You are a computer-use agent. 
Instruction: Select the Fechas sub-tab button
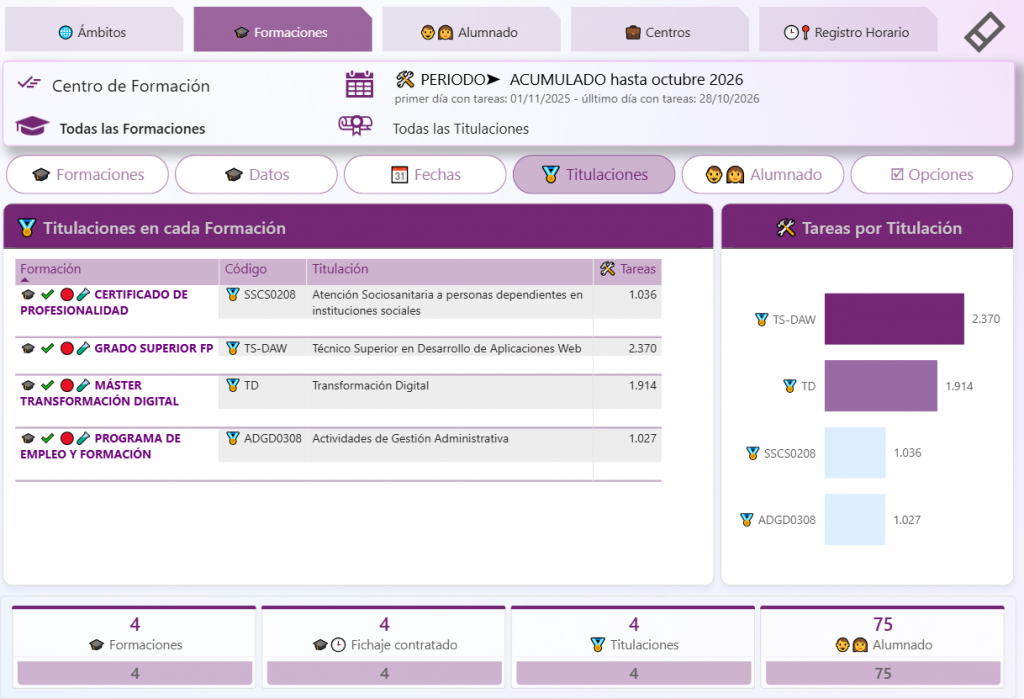click(x=425, y=174)
